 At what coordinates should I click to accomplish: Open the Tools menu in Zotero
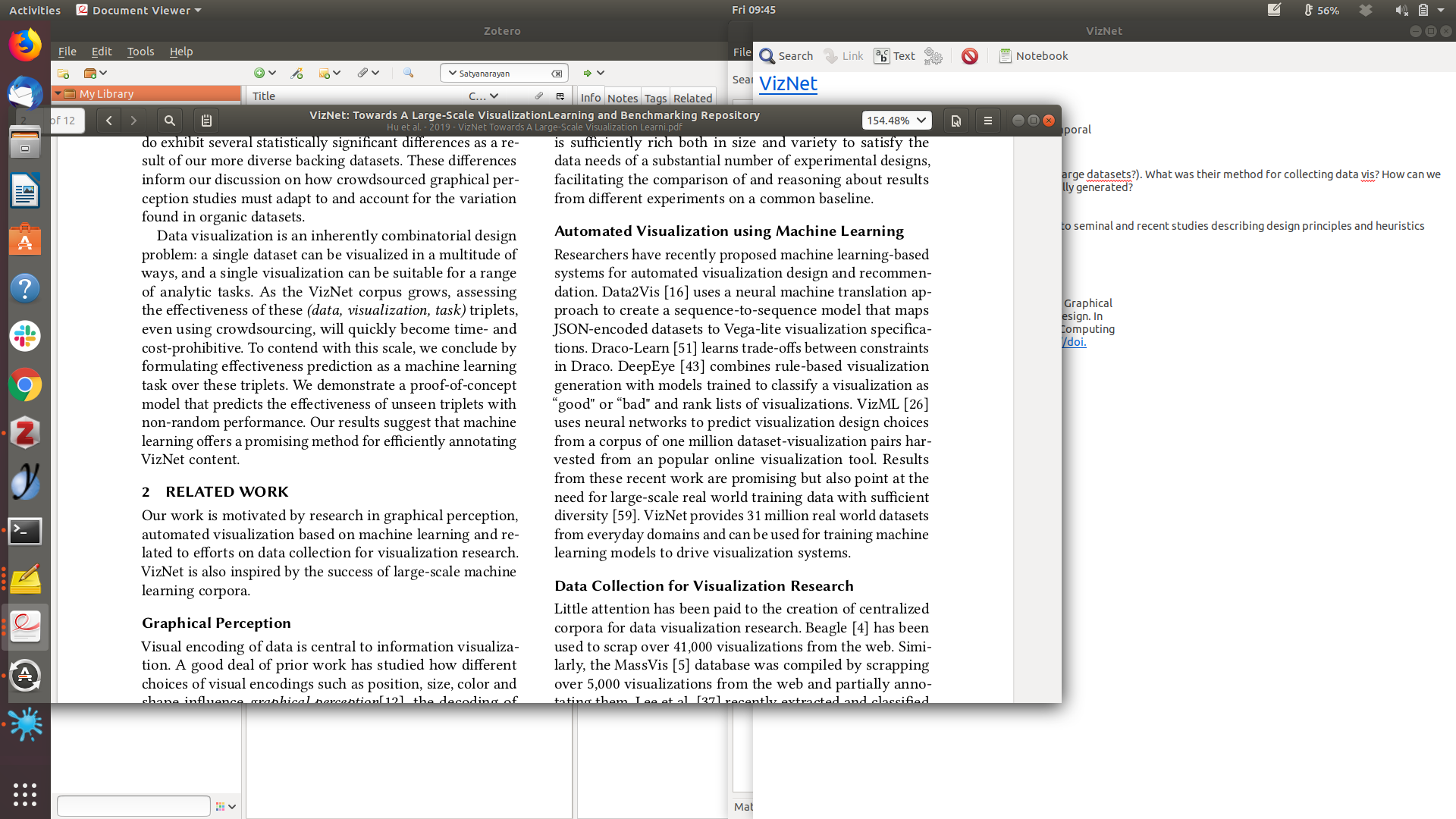140,52
